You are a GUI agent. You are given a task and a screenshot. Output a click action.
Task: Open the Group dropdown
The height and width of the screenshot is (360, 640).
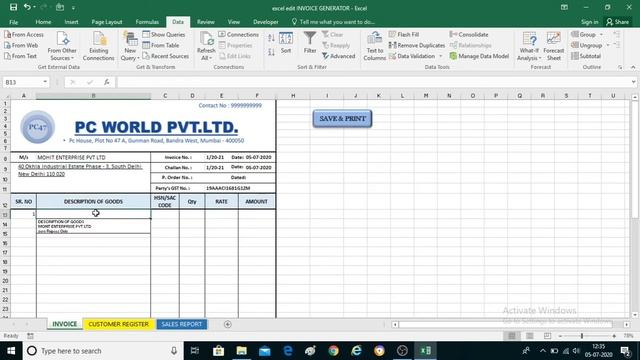coord(601,35)
